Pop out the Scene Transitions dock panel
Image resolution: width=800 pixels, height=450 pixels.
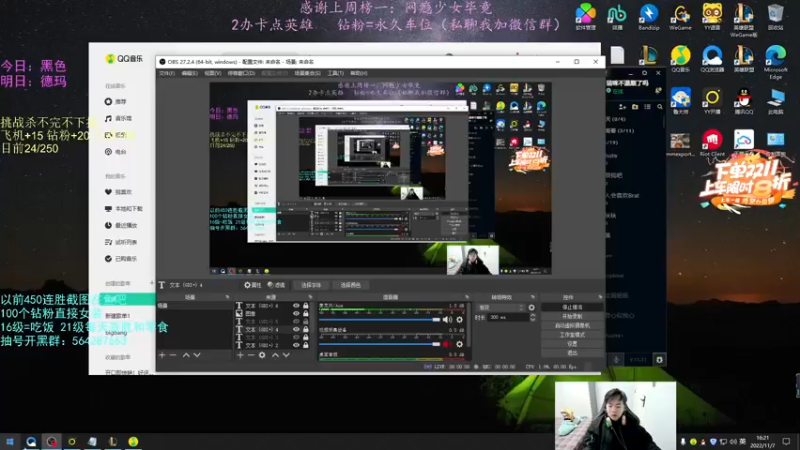pyautogui.click(x=533, y=297)
